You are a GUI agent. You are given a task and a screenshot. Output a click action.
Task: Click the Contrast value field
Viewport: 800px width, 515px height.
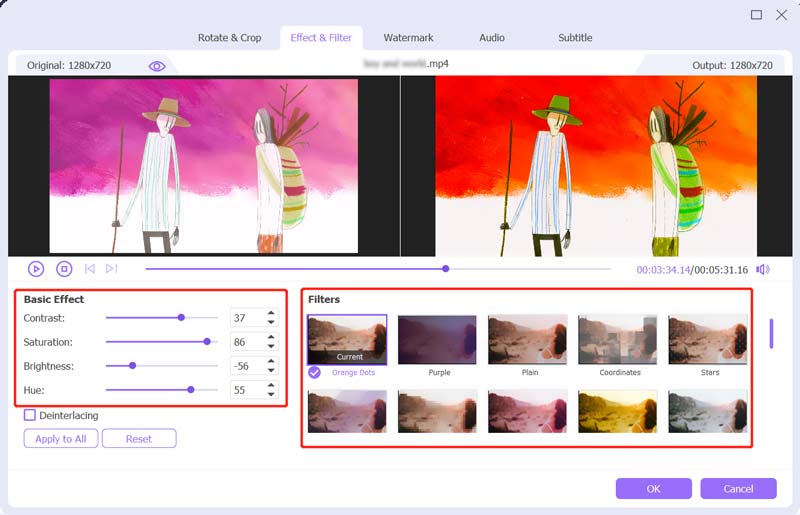tap(248, 317)
